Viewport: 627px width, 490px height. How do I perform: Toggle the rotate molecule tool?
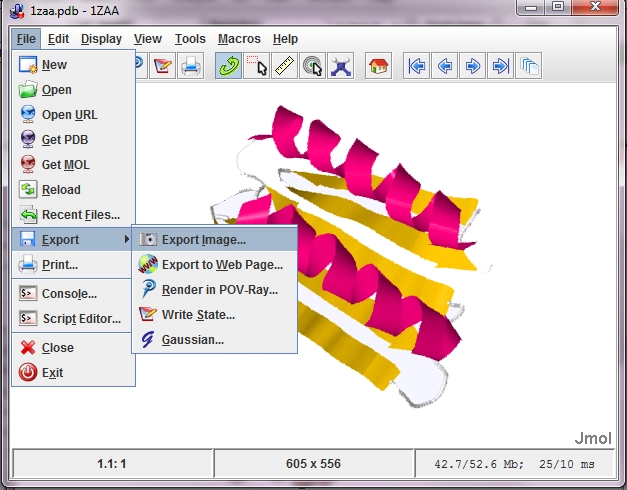[x=228, y=66]
